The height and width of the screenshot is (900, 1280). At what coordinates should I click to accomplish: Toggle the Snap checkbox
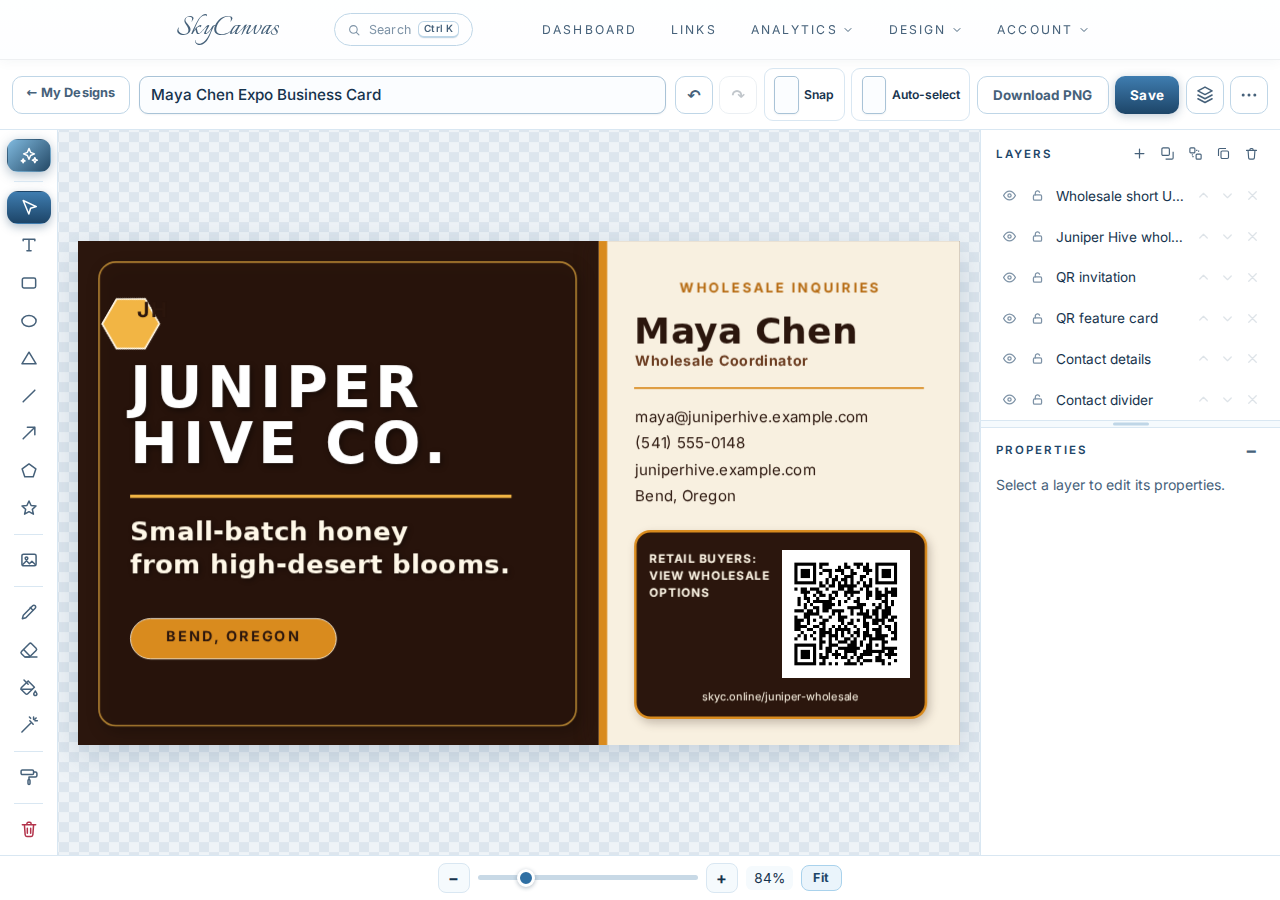coord(787,95)
